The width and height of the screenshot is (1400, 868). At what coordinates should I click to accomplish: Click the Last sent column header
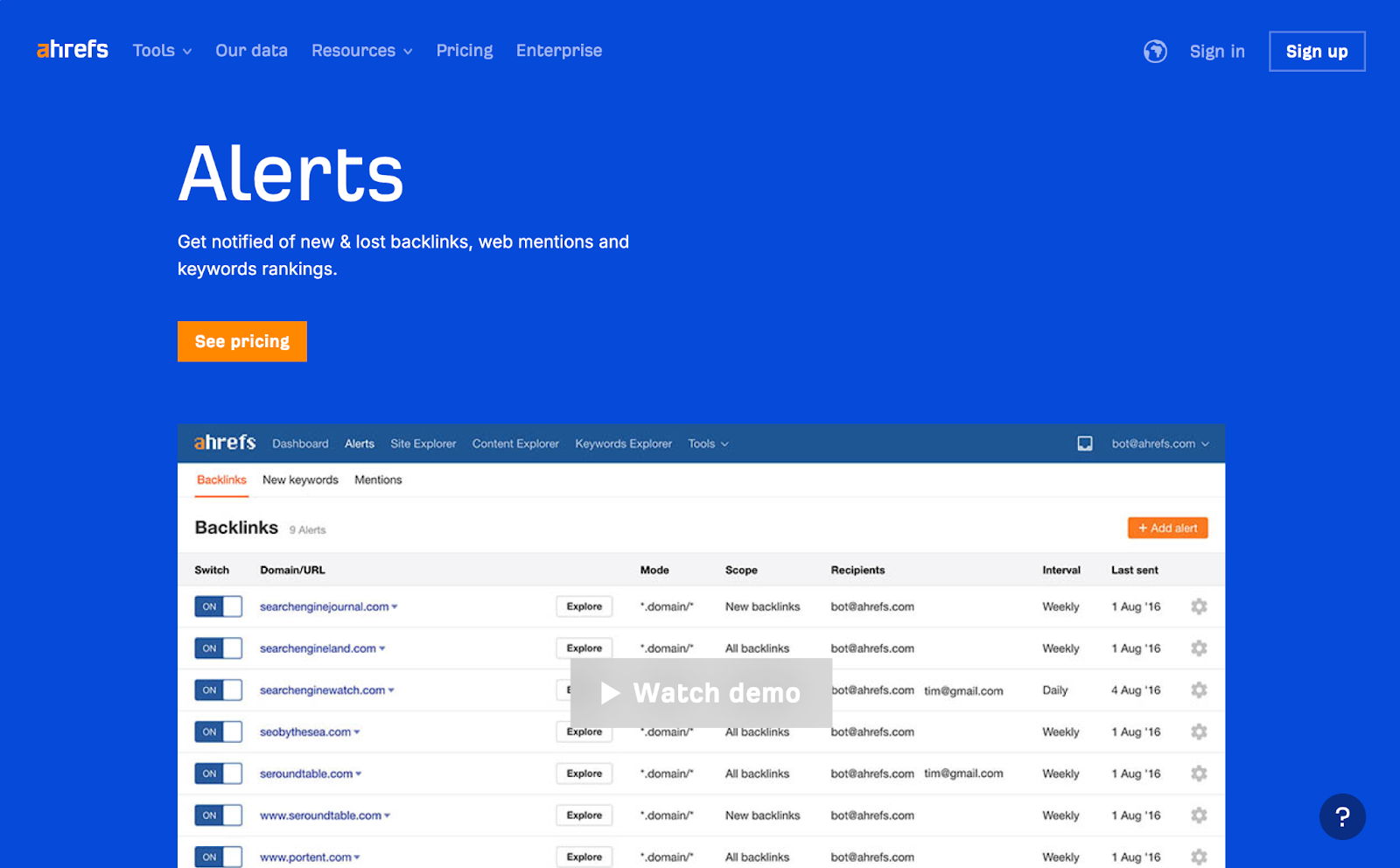click(x=1135, y=570)
